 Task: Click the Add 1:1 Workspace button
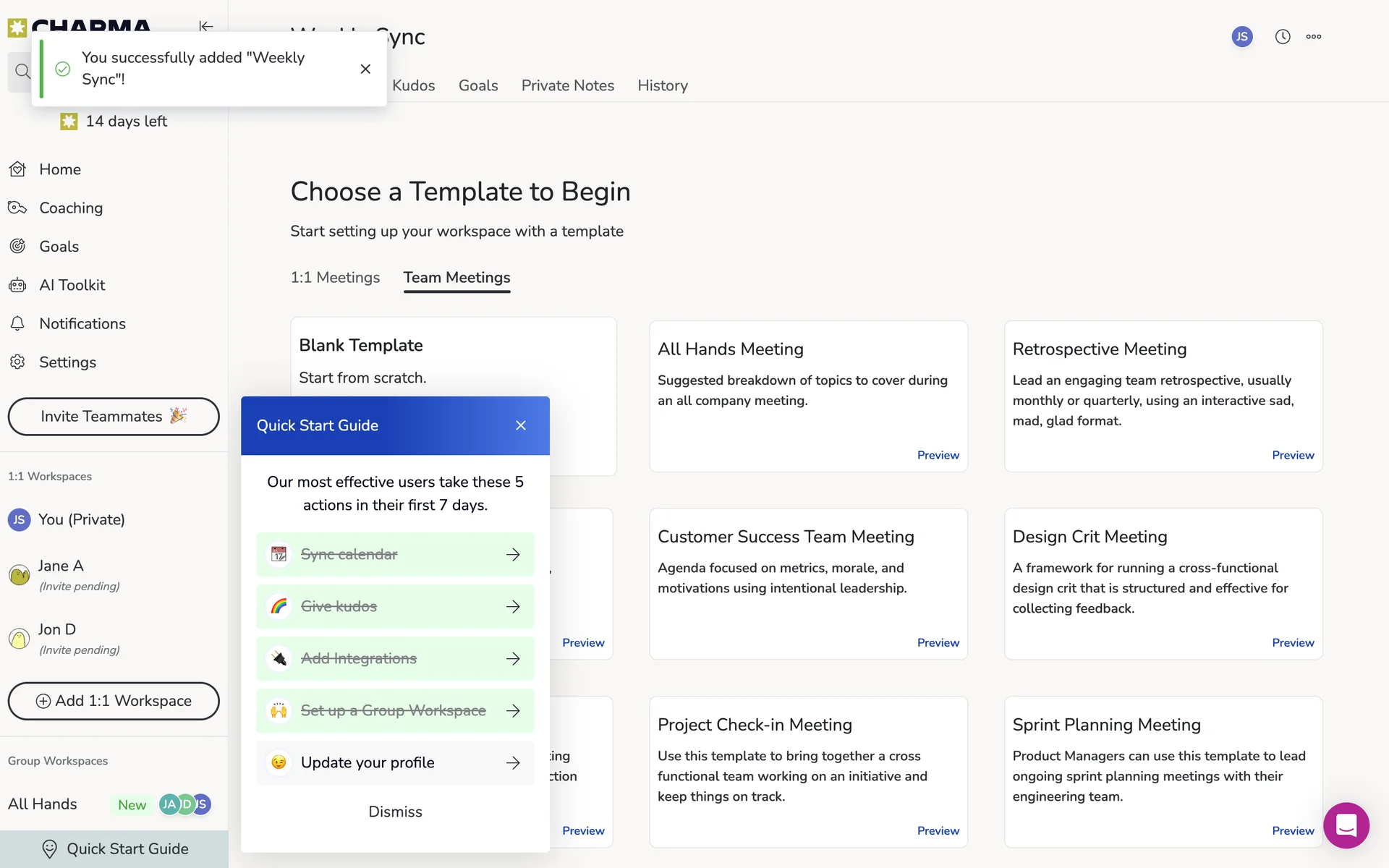point(114,701)
